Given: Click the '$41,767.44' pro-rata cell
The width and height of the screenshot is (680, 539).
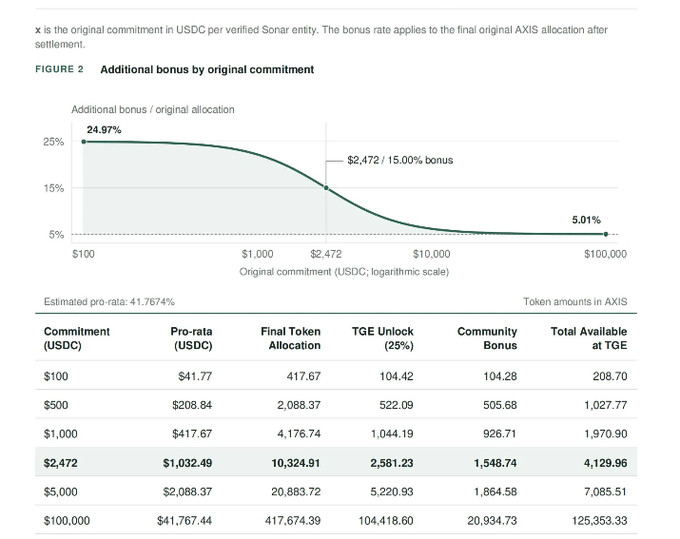Looking at the screenshot, I should [185, 520].
